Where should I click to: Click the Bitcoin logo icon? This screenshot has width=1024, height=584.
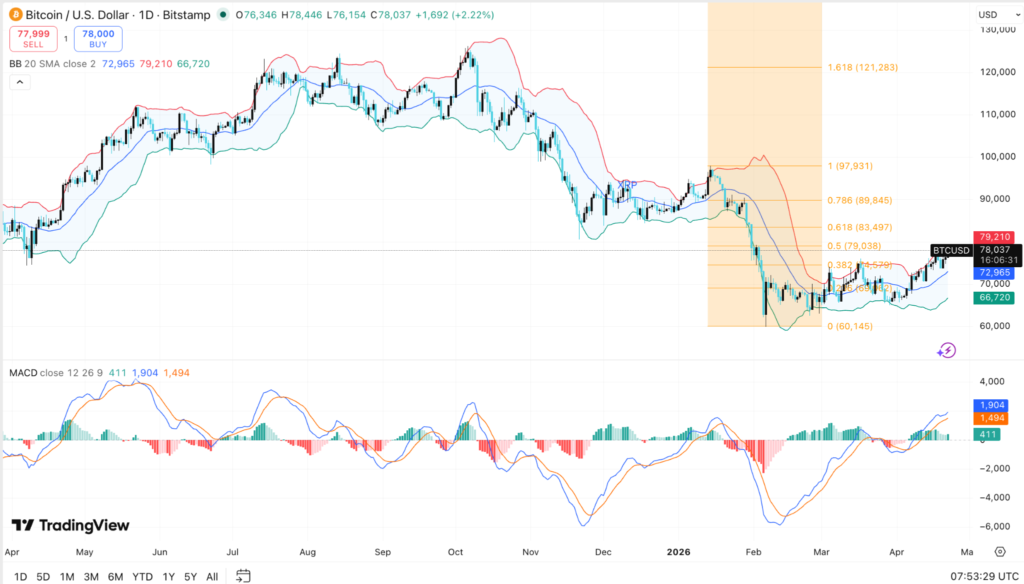(13, 15)
